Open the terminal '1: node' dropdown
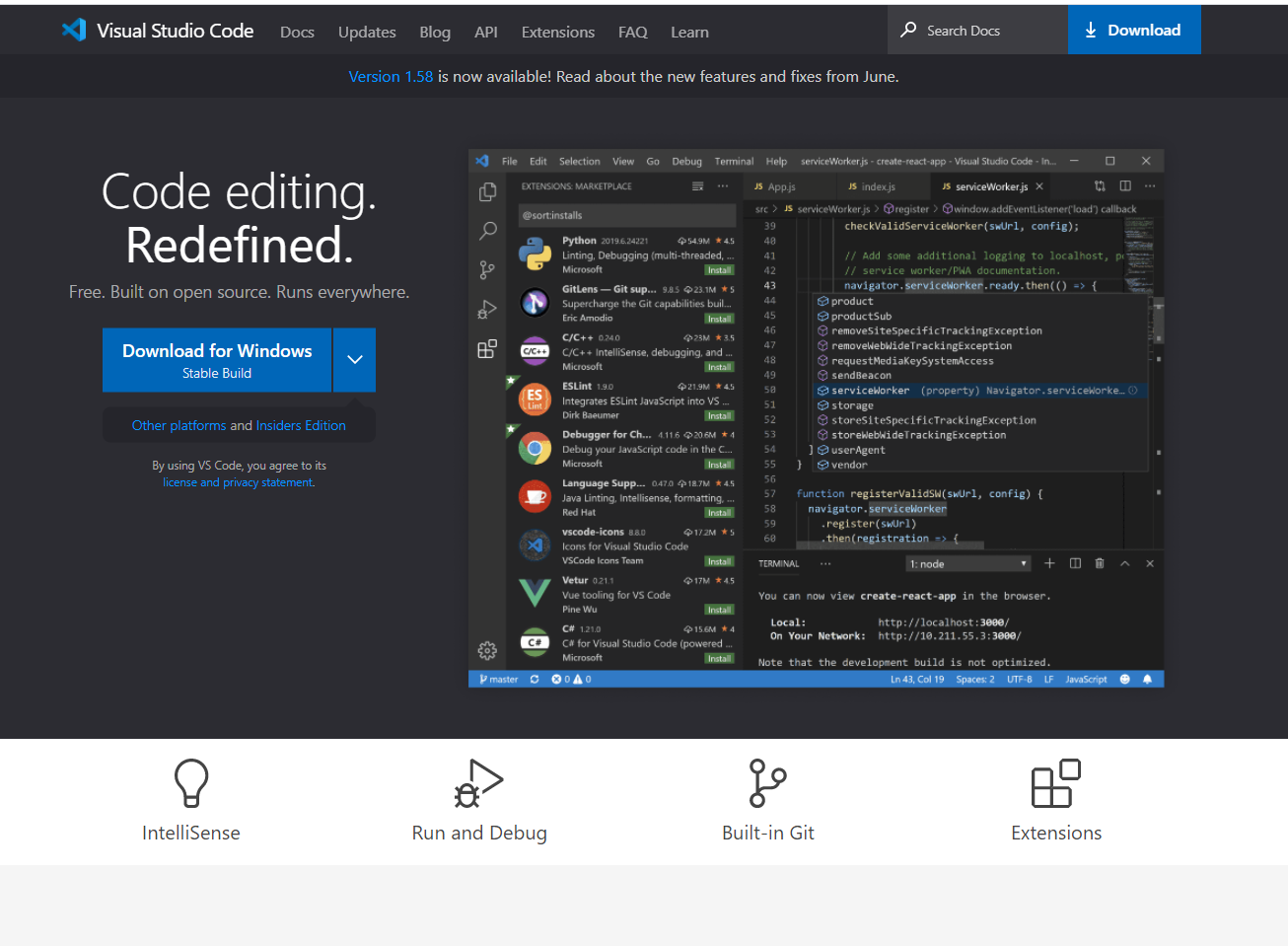This screenshot has width=1288, height=946. [968, 564]
